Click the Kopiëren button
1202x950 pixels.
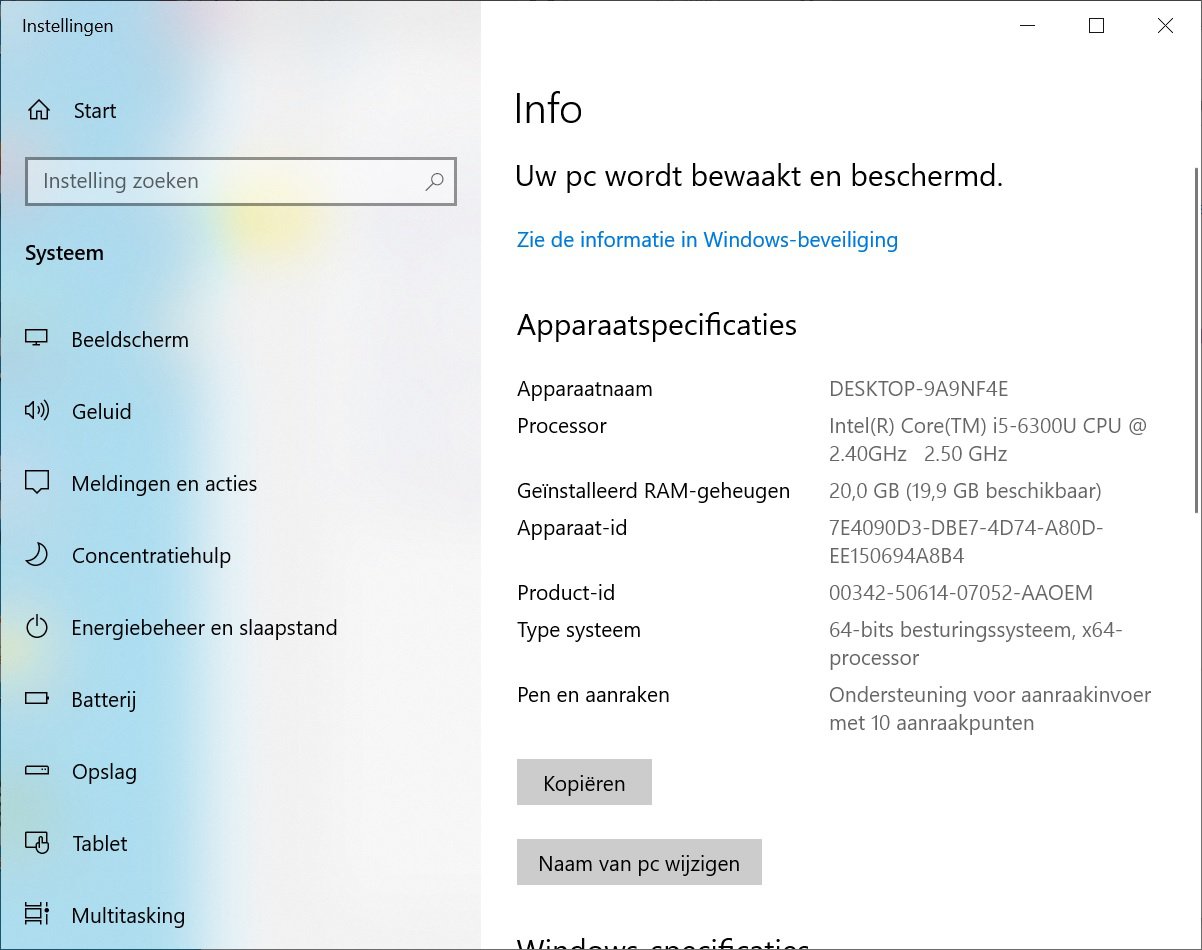pos(584,783)
